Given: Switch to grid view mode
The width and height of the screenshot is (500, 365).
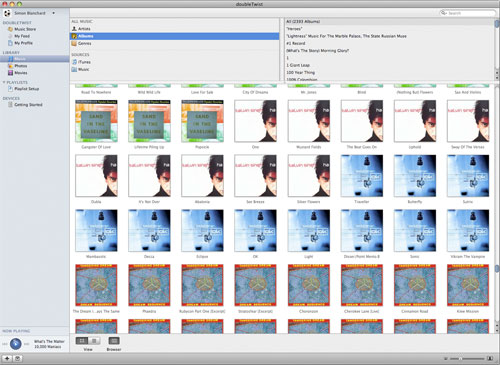Looking at the screenshot, I should (82, 341).
